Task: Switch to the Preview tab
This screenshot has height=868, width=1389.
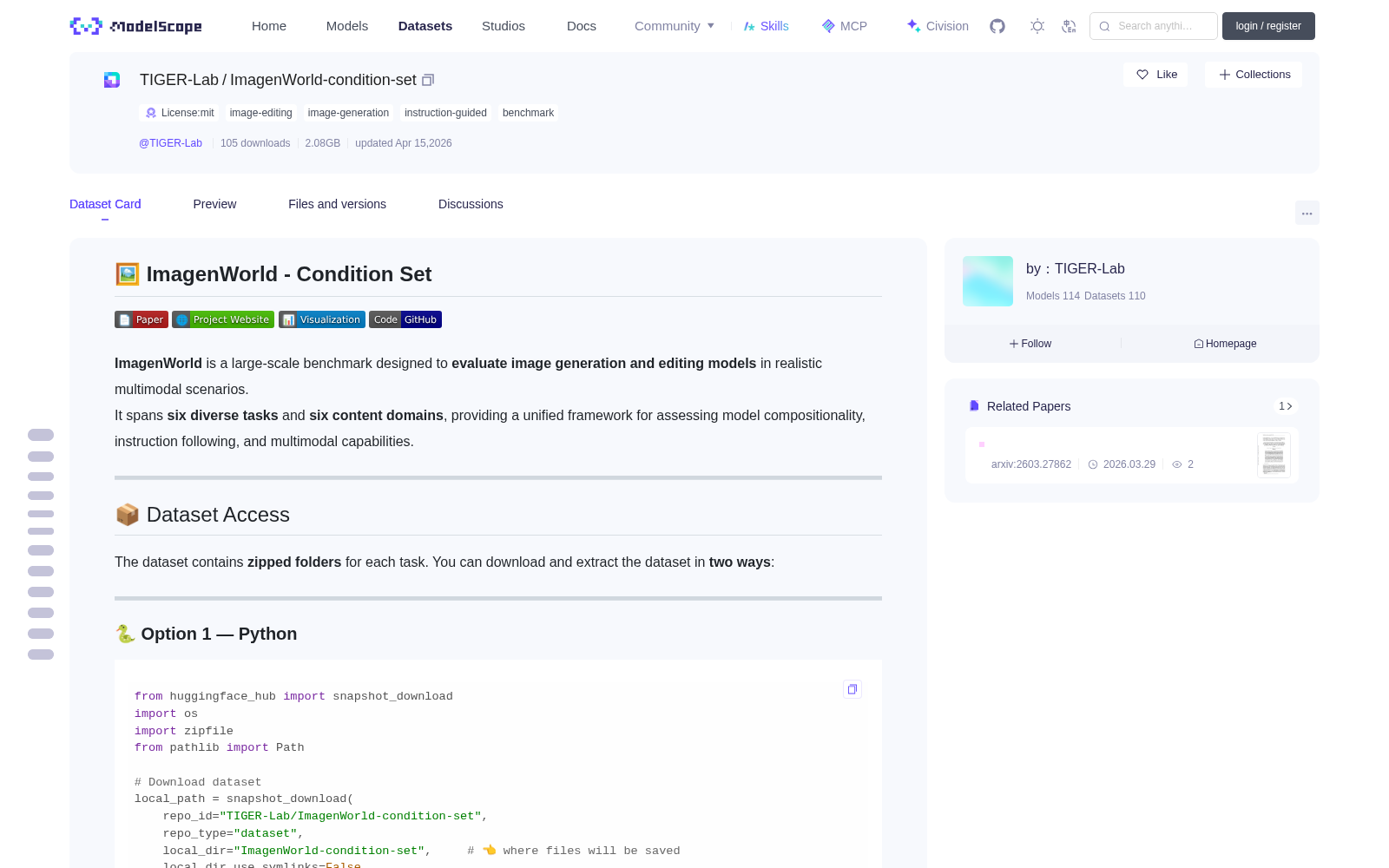Action: [x=214, y=204]
